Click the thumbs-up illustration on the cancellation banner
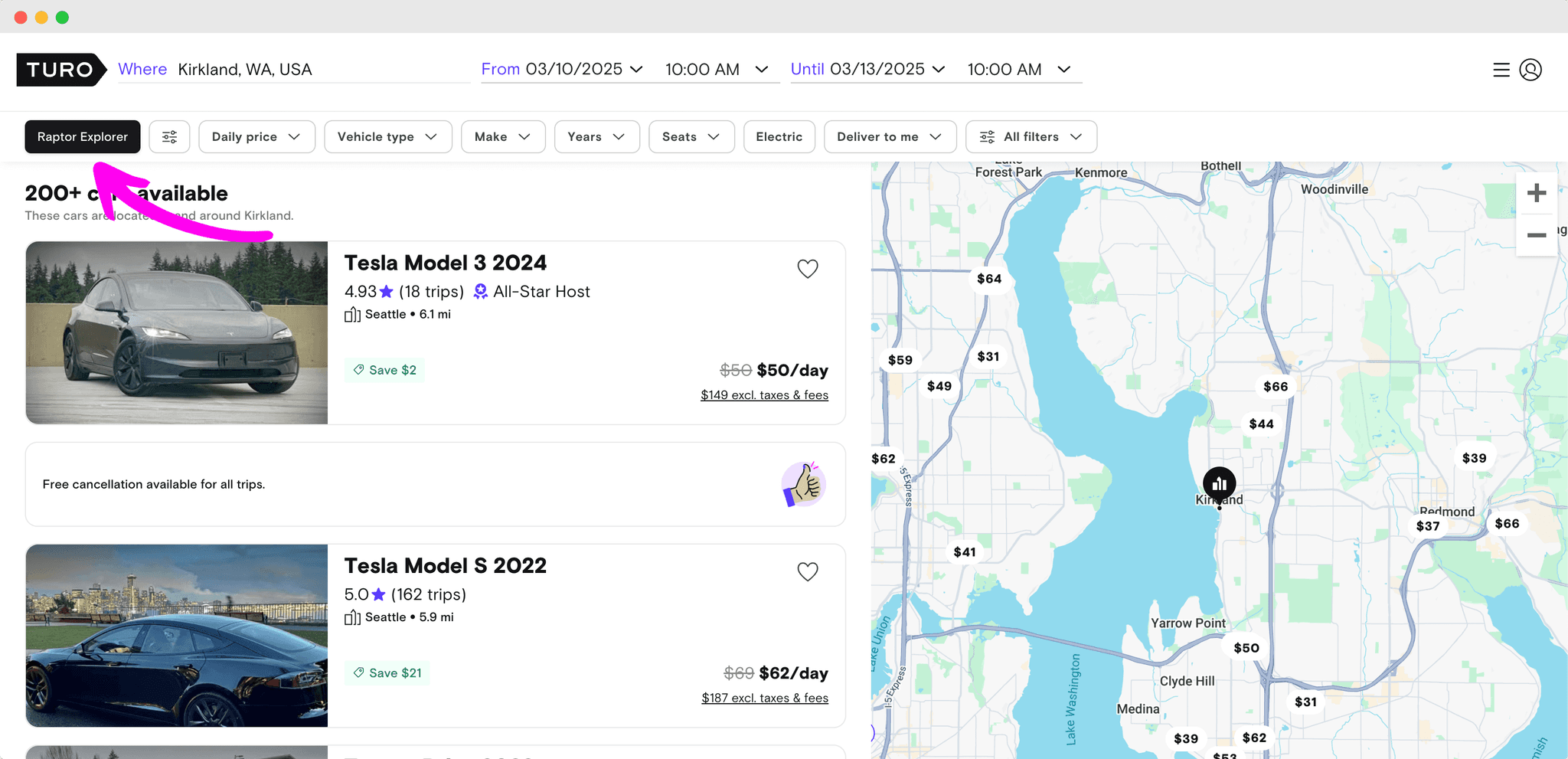This screenshot has height=759, width=1568. point(802,484)
